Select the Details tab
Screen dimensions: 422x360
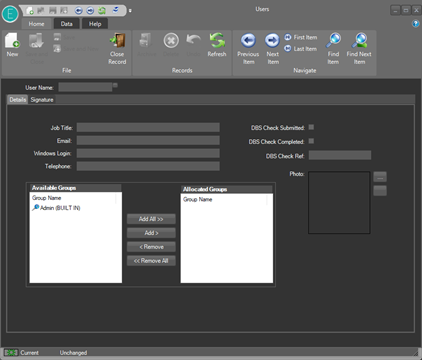(18, 100)
